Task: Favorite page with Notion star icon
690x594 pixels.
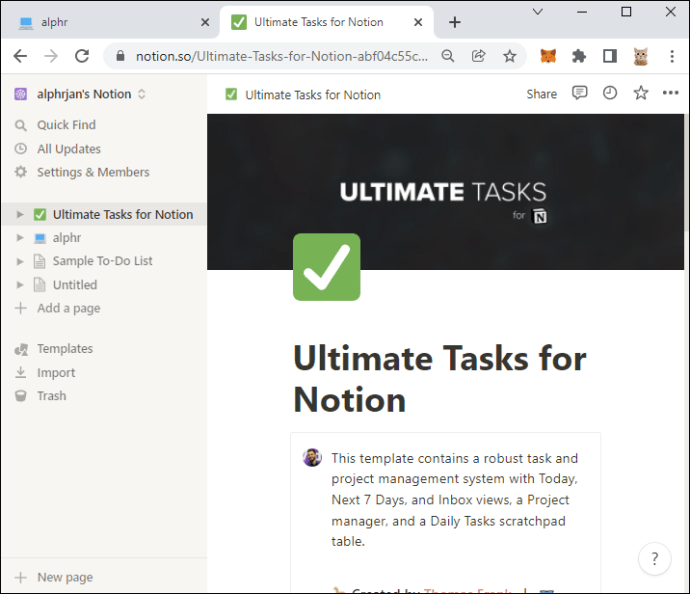Action: click(640, 93)
